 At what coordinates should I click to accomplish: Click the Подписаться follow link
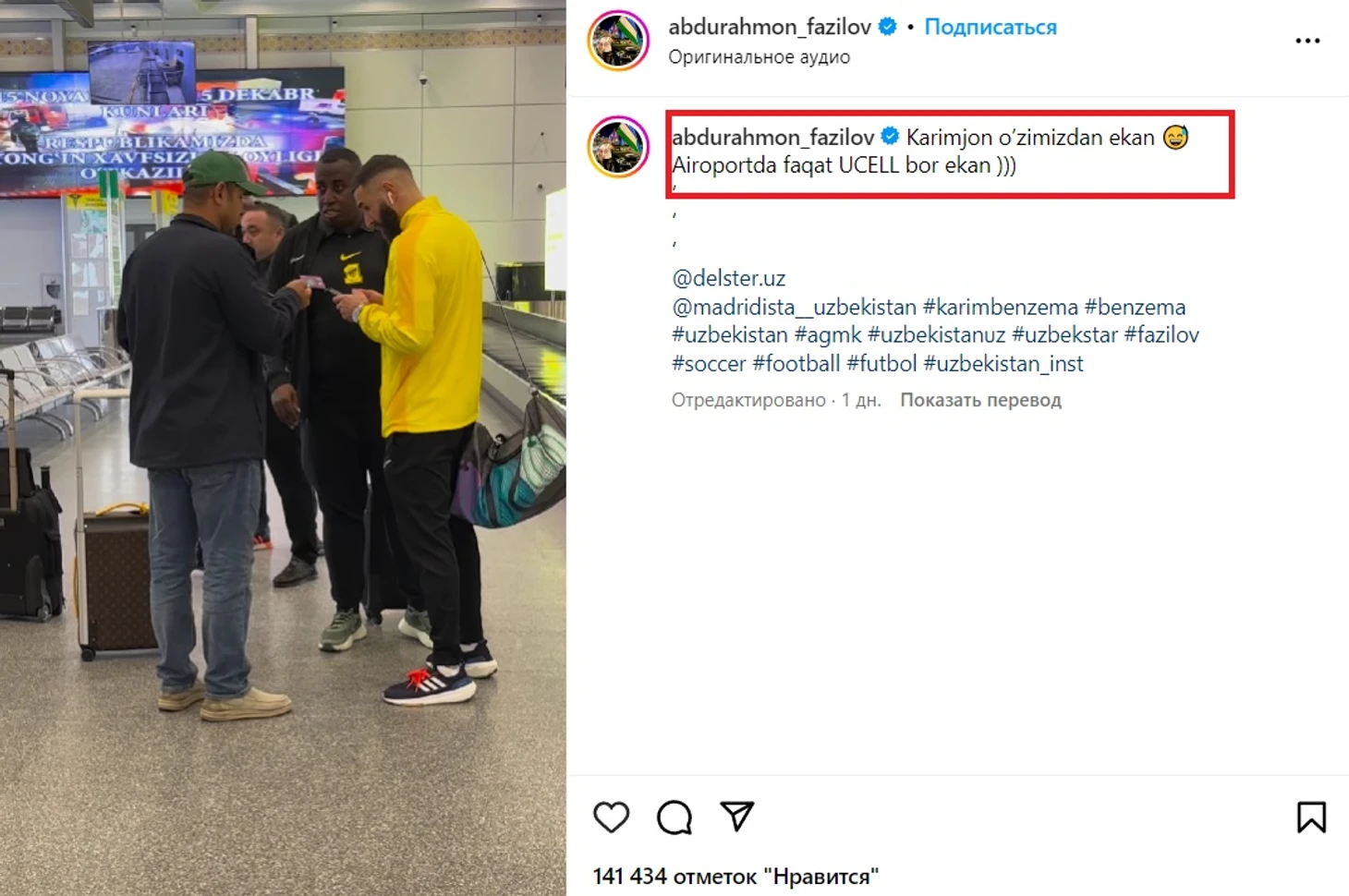(990, 27)
